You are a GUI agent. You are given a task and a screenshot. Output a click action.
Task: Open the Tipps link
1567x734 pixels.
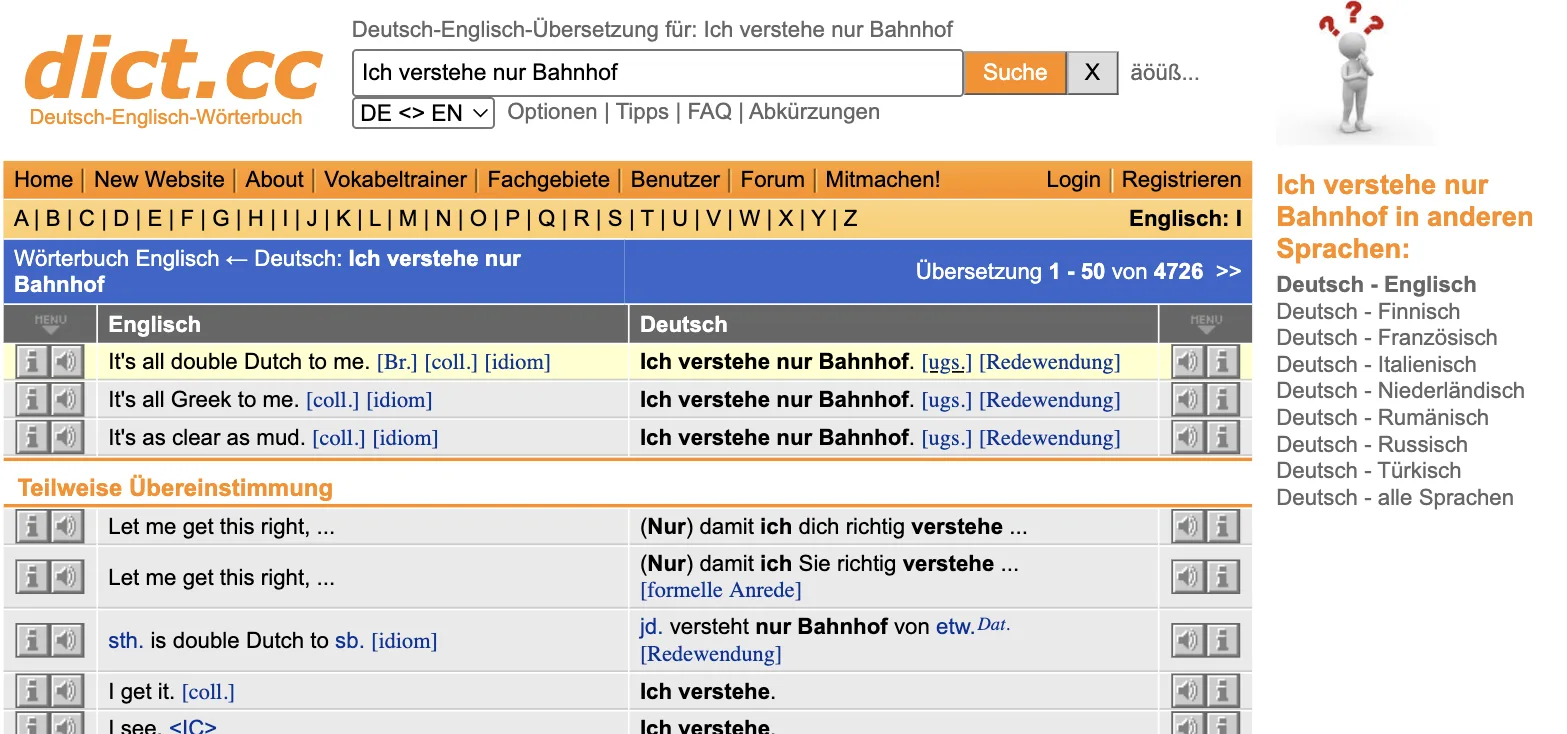point(642,112)
